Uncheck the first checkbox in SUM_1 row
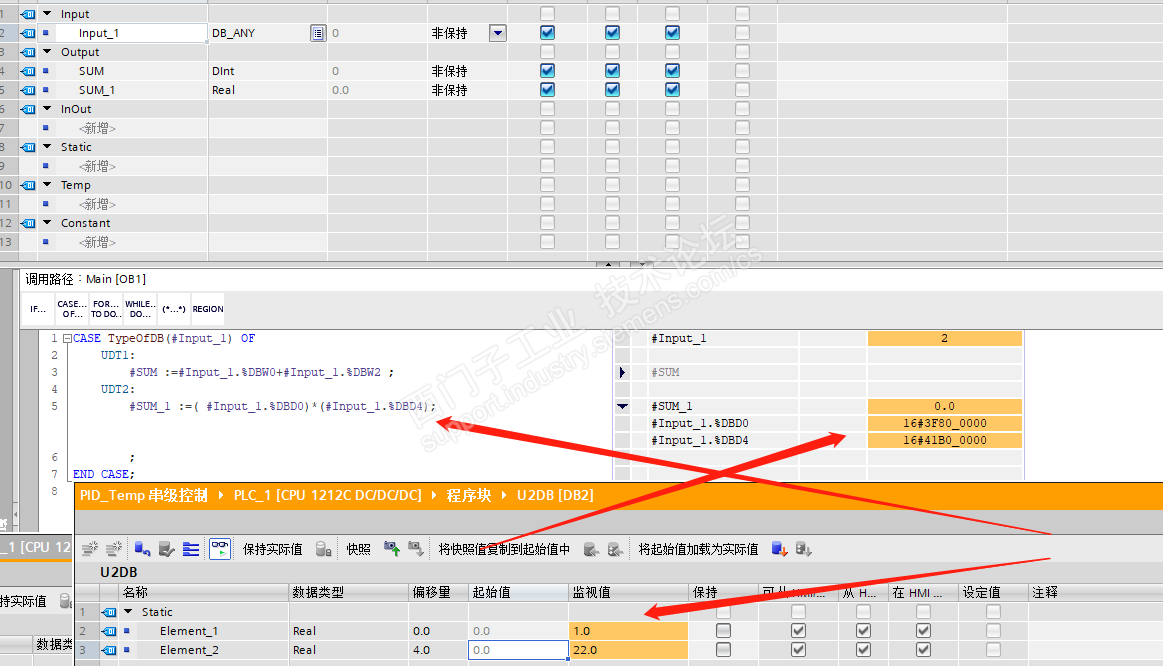The width and height of the screenshot is (1163, 666). pyautogui.click(x=547, y=90)
